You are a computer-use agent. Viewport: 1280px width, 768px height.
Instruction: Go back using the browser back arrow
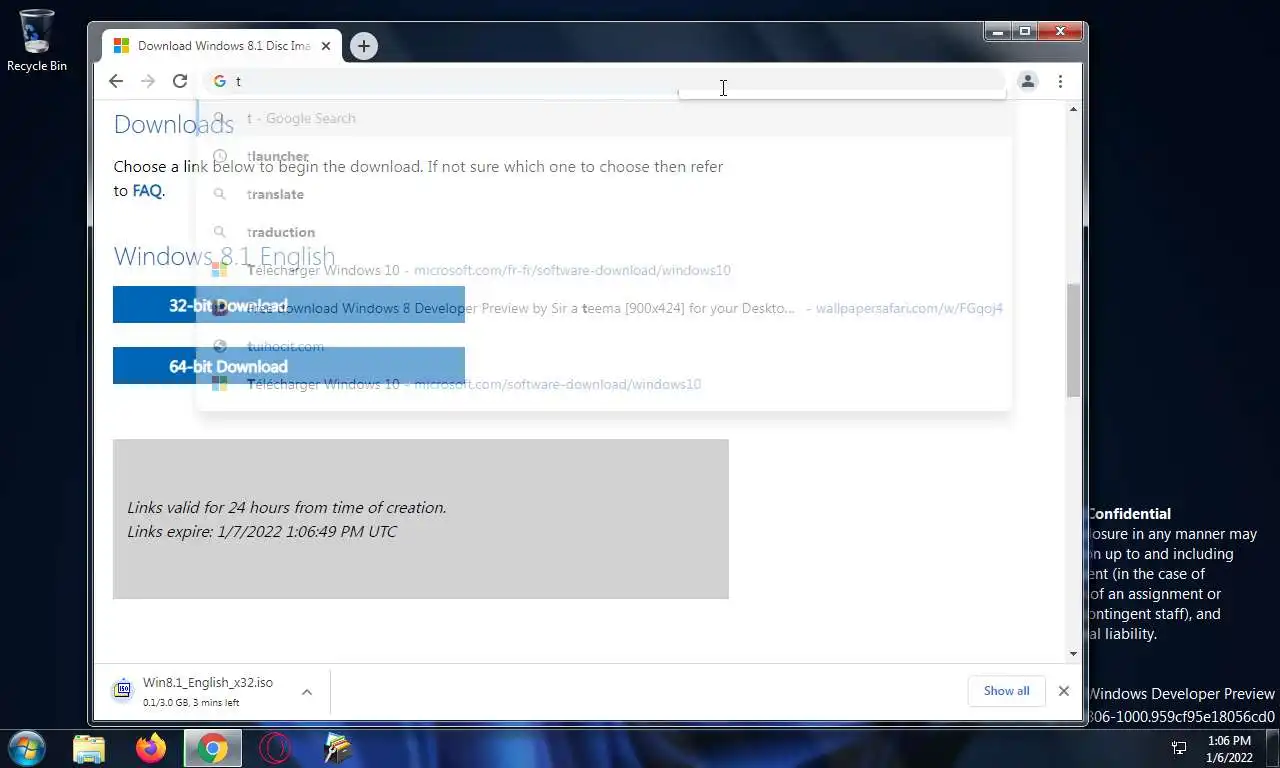(116, 81)
